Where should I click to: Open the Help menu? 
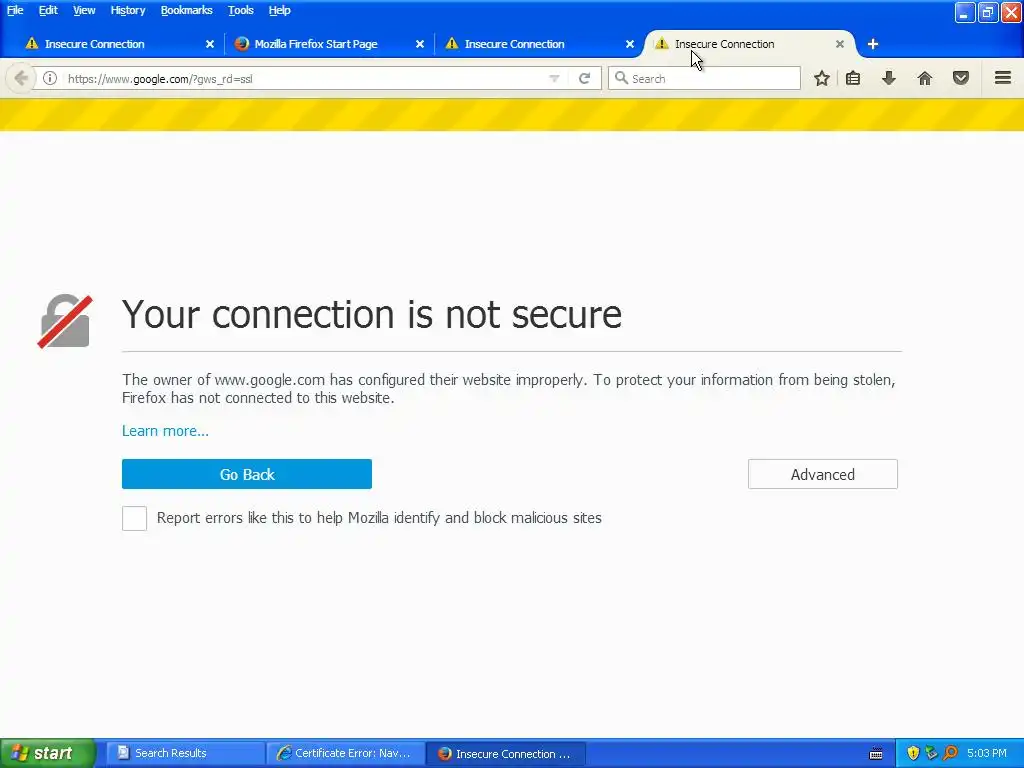pyautogui.click(x=279, y=10)
